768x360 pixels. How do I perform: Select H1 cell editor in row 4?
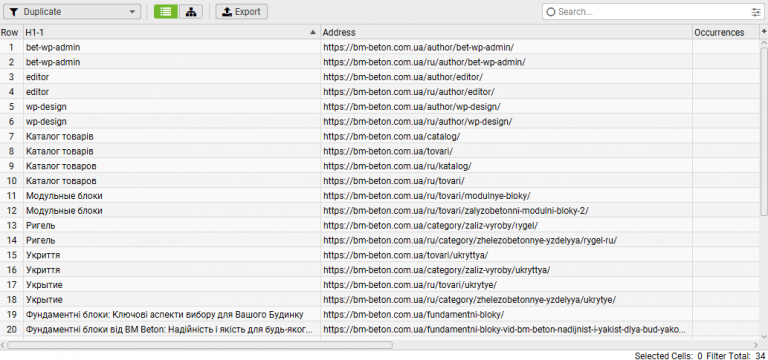(x=171, y=92)
